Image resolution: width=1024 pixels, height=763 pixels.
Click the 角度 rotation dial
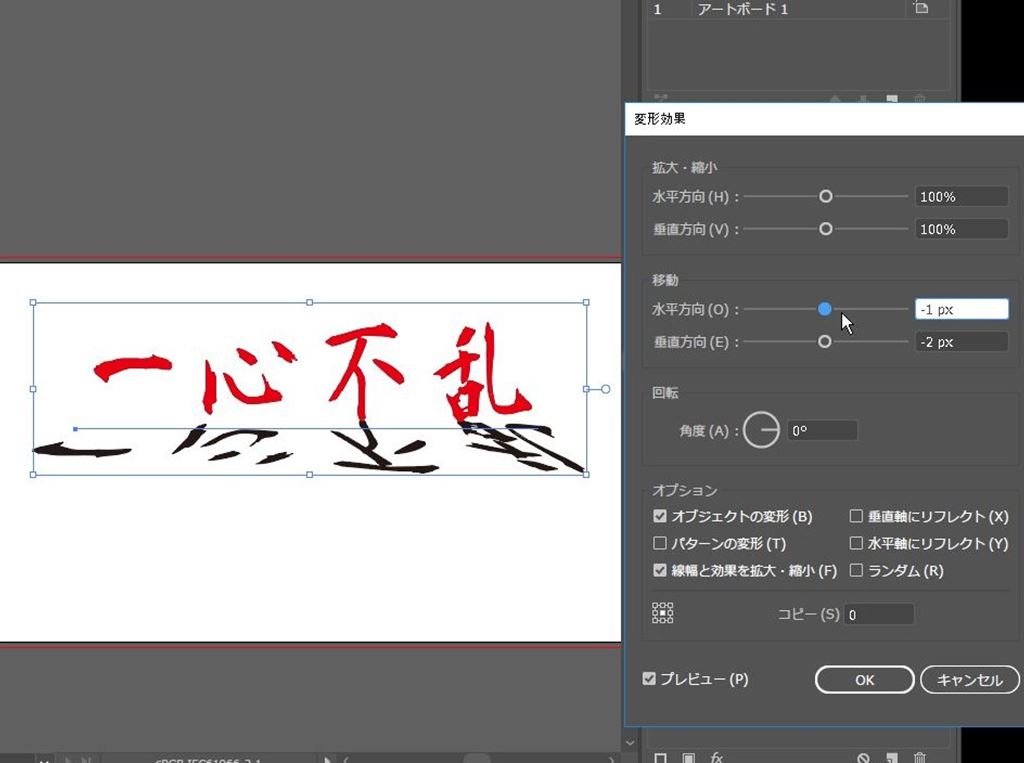761,431
